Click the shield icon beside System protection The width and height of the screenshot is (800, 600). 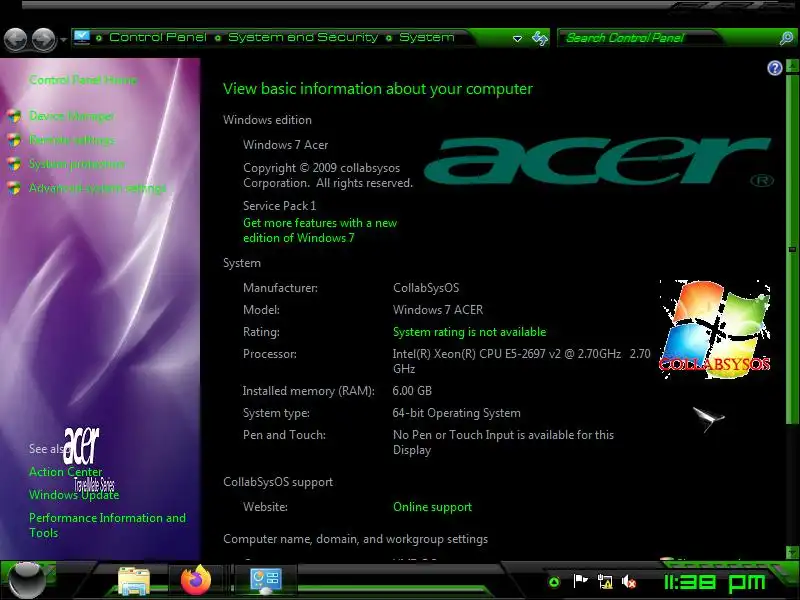14,164
